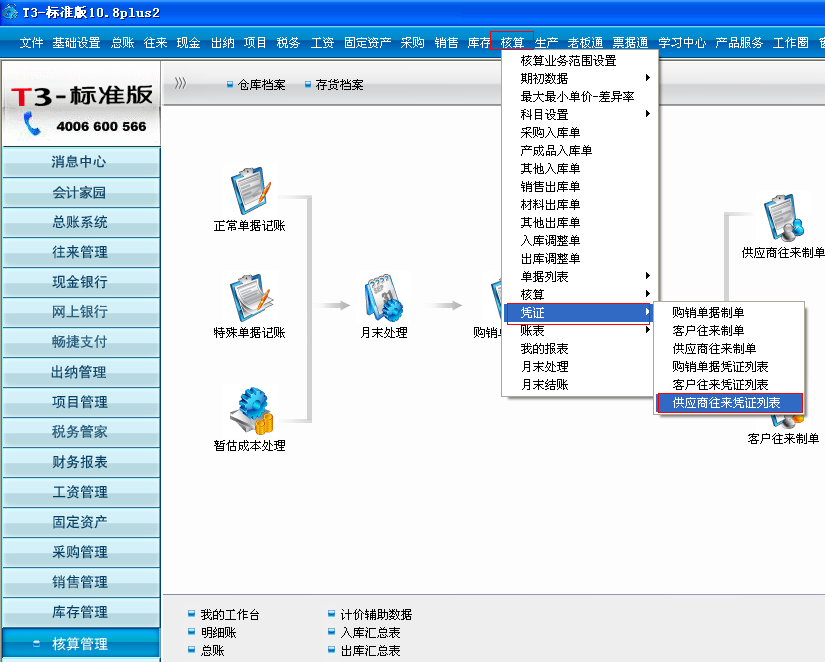
Task: Open the 库存管理 sidebar module
Action: click(x=81, y=612)
